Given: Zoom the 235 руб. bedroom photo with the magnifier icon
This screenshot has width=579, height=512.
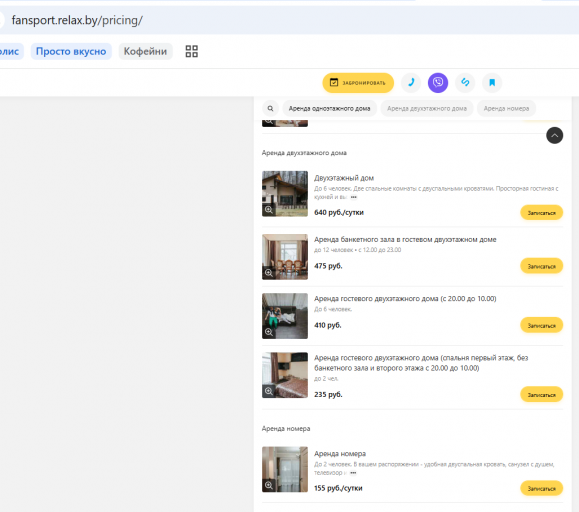Looking at the screenshot, I should coord(269,391).
